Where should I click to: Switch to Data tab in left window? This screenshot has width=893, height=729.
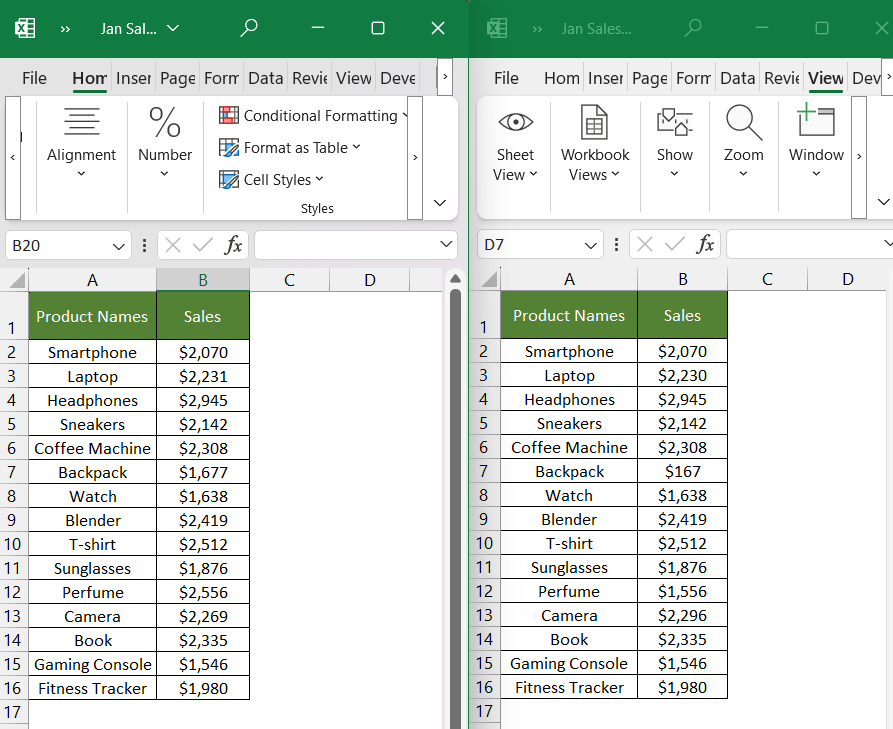pos(265,78)
